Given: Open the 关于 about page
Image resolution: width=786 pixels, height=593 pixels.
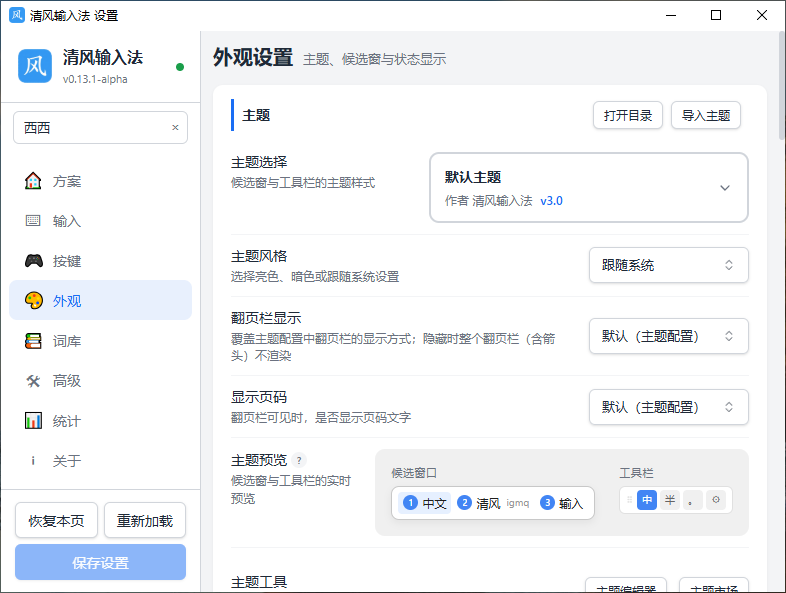Looking at the screenshot, I should pos(100,461).
